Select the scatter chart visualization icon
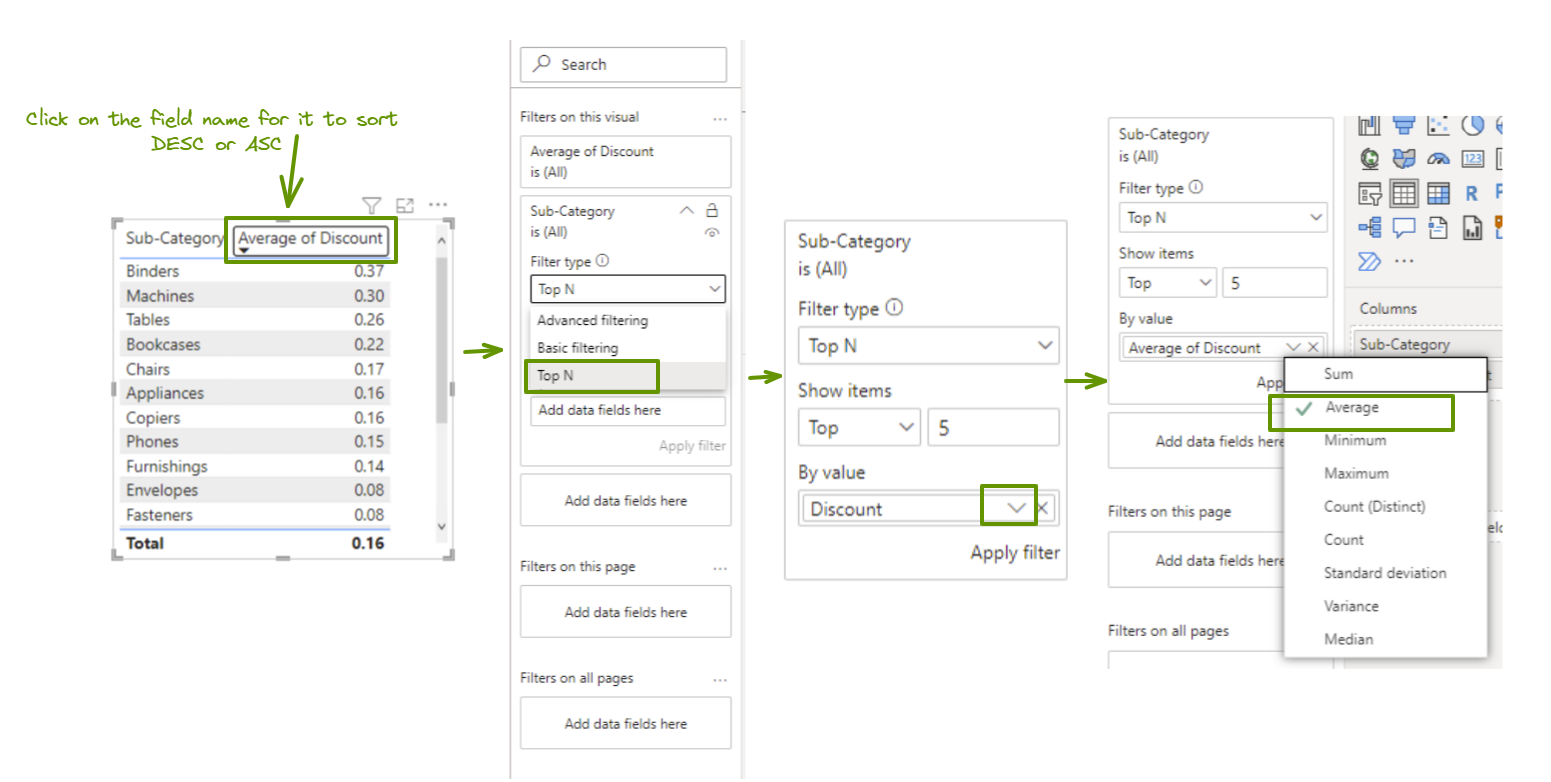This screenshot has width=1551, height=782. [x=1438, y=124]
